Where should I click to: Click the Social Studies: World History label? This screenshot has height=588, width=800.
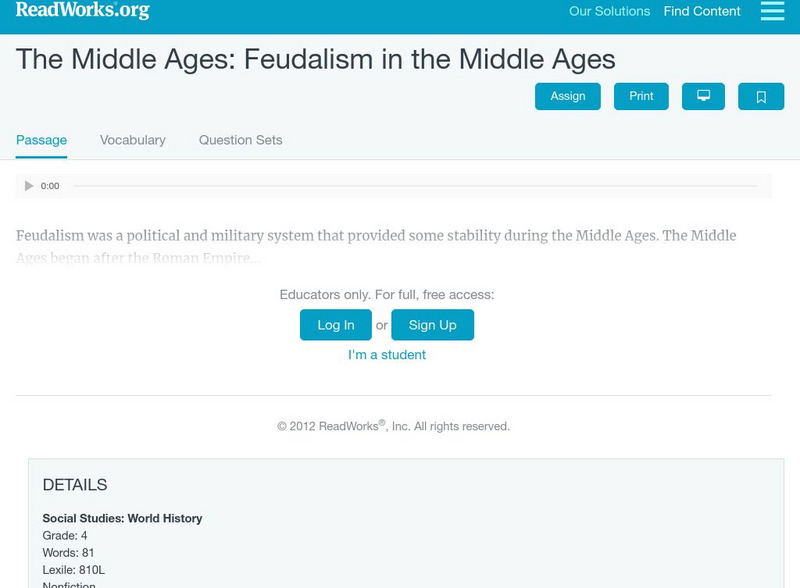tap(122, 518)
